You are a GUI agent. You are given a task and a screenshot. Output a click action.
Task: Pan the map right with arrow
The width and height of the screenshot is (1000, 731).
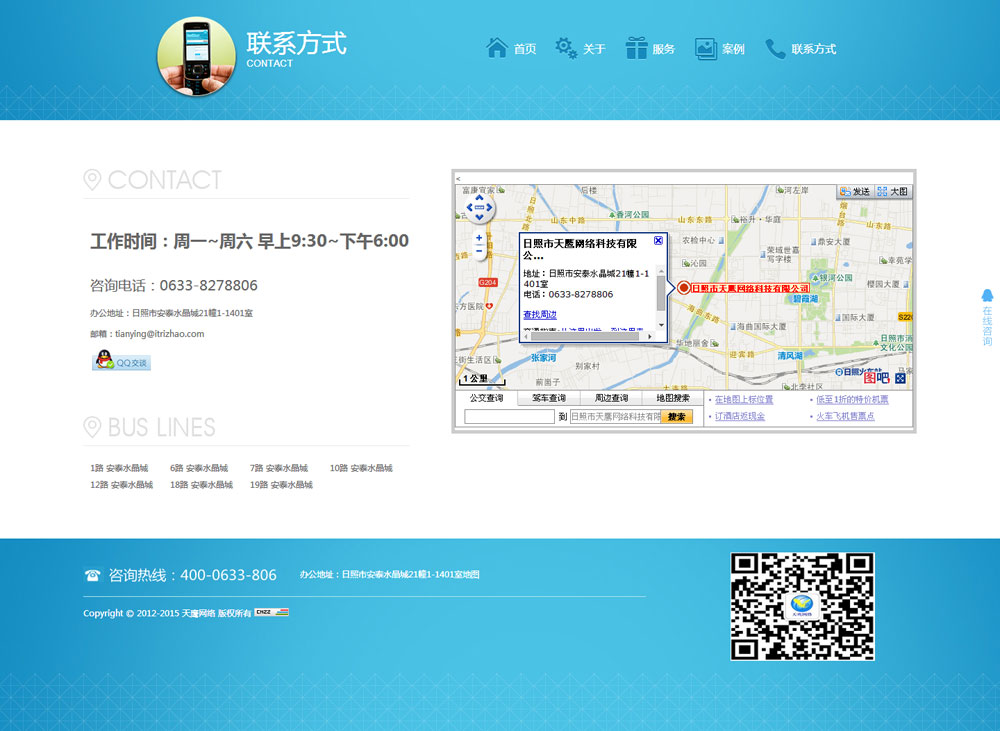489,207
